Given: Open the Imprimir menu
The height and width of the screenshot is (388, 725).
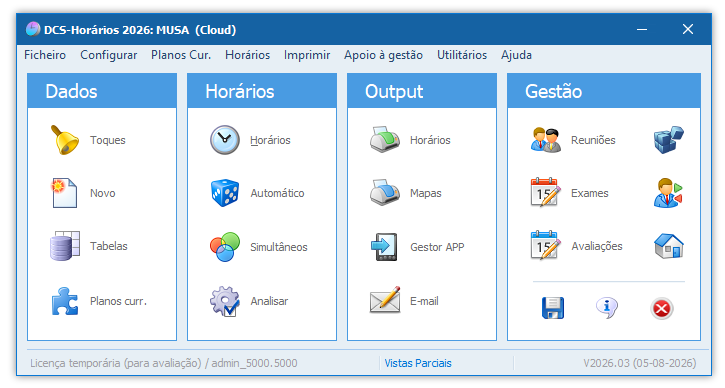Looking at the screenshot, I should (x=307, y=55).
